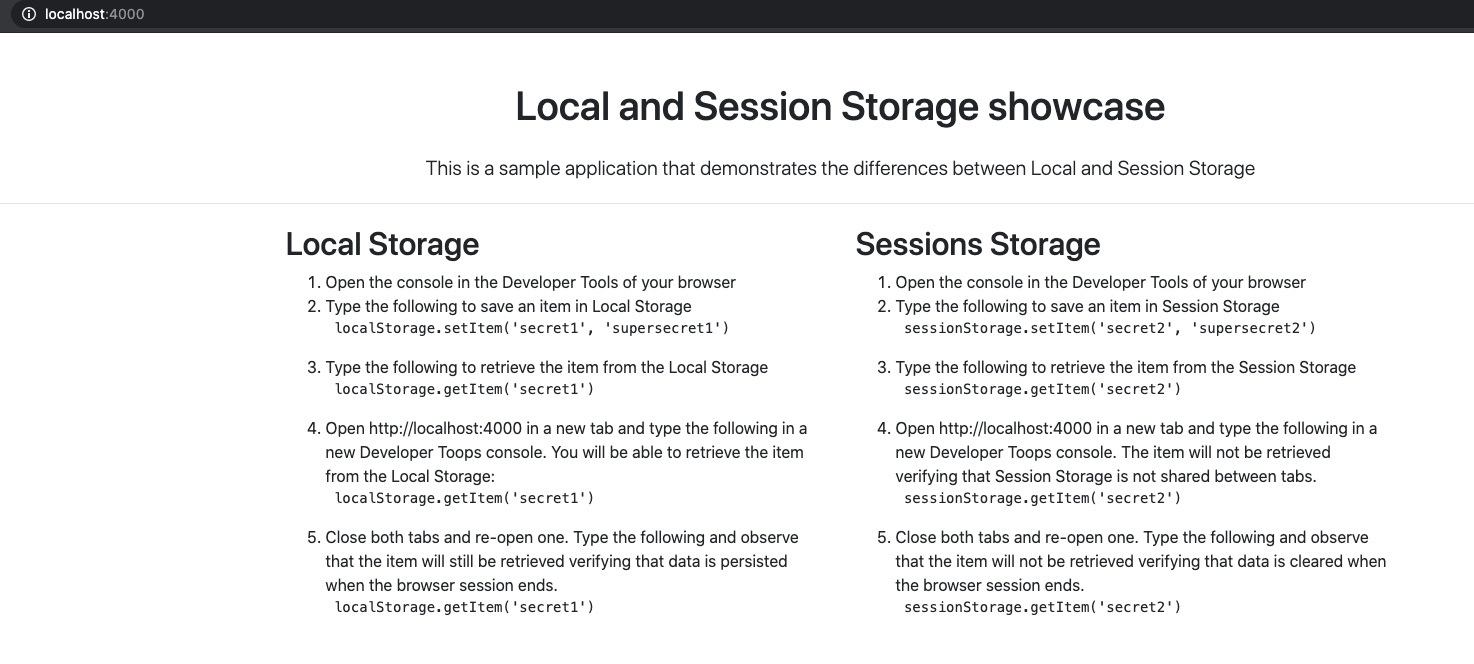Click the sessionStorage.getItem code under step 4
This screenshot has height=664, width=1474.
tap(1042, 498)
